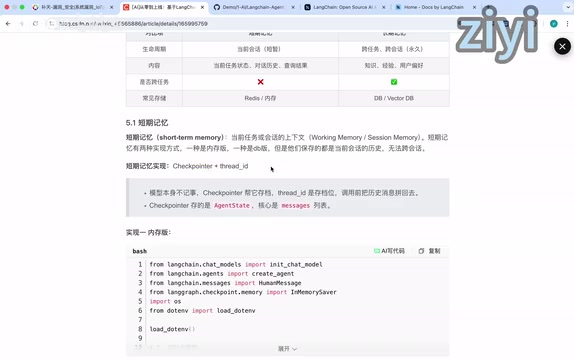Click the 实现一 内存版 heading
574x360 pixels.
click(x=148, y=232)
